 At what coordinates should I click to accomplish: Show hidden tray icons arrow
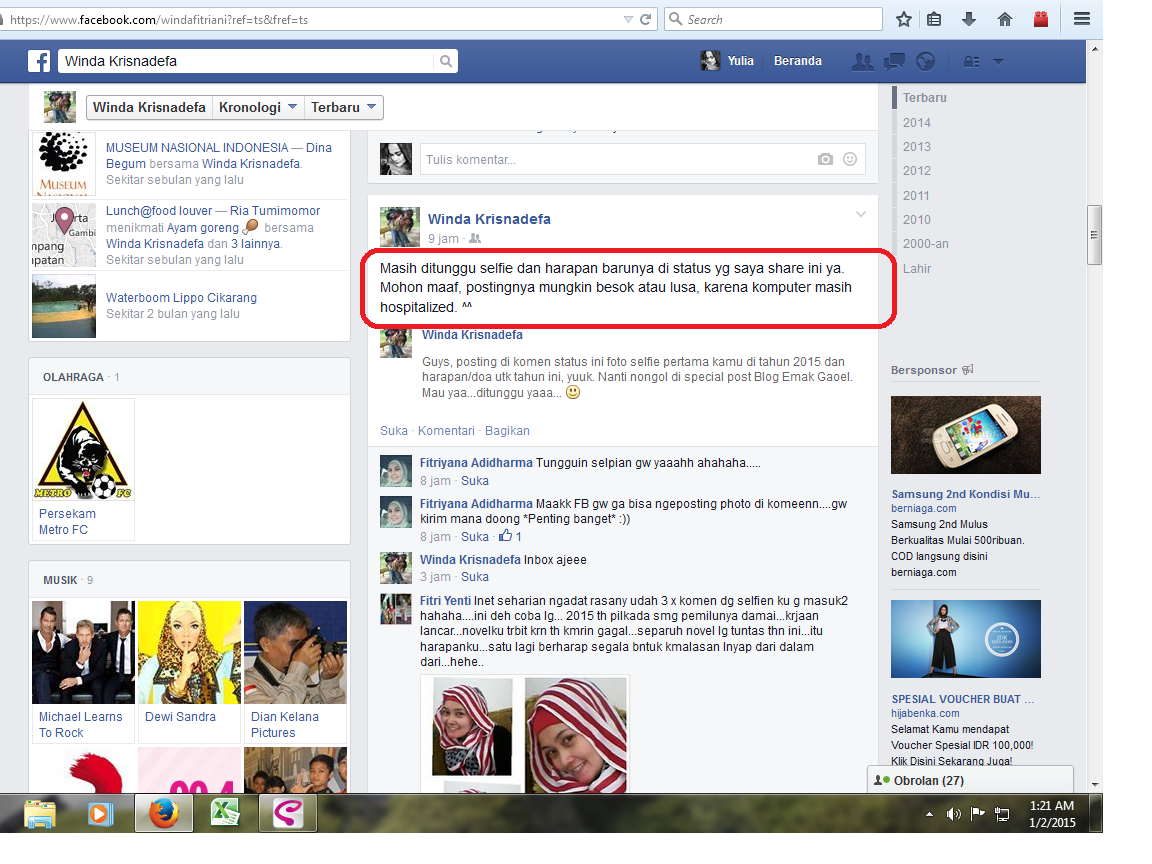(929, 814)
